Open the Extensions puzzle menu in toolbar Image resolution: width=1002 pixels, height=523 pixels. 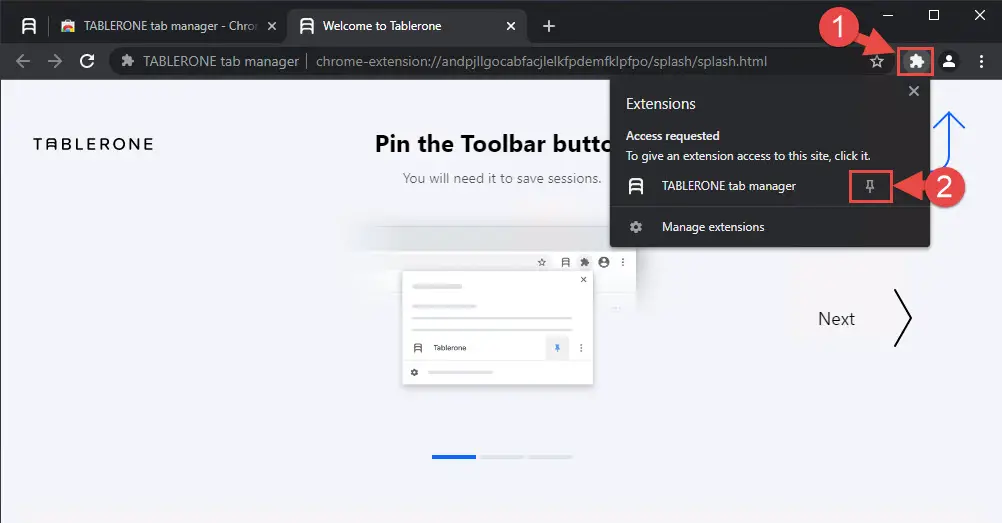[916, 61]
